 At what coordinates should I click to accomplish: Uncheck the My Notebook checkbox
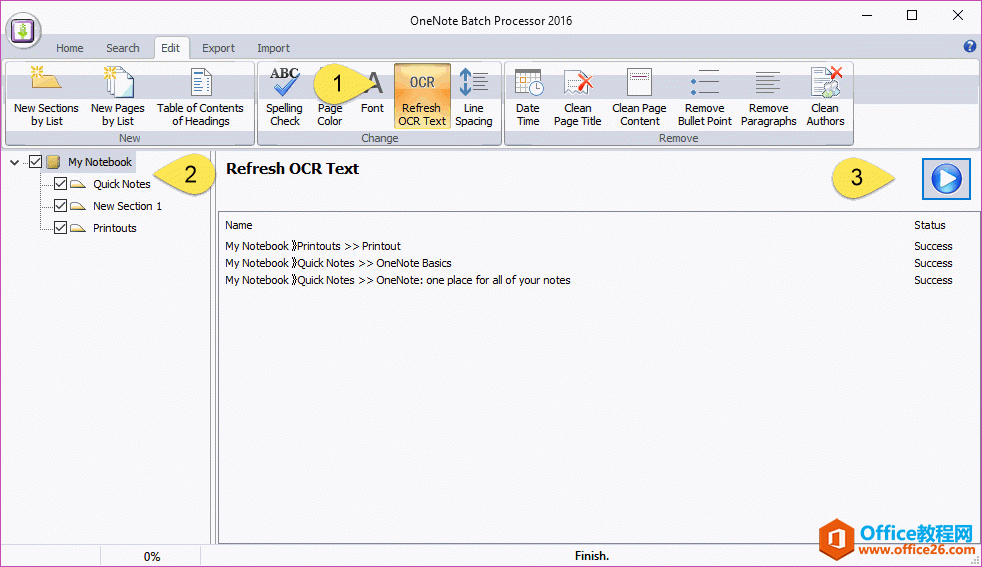36,162
